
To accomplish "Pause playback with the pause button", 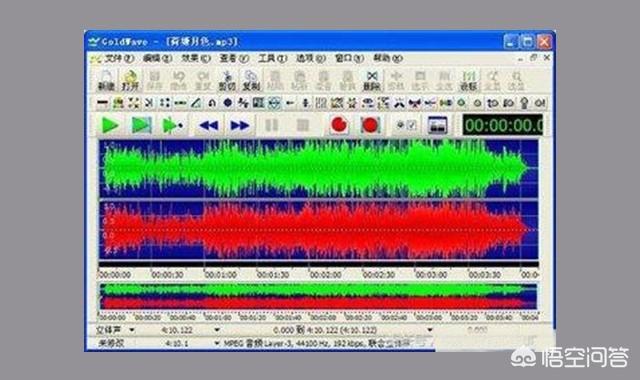I will click(271, 125).
